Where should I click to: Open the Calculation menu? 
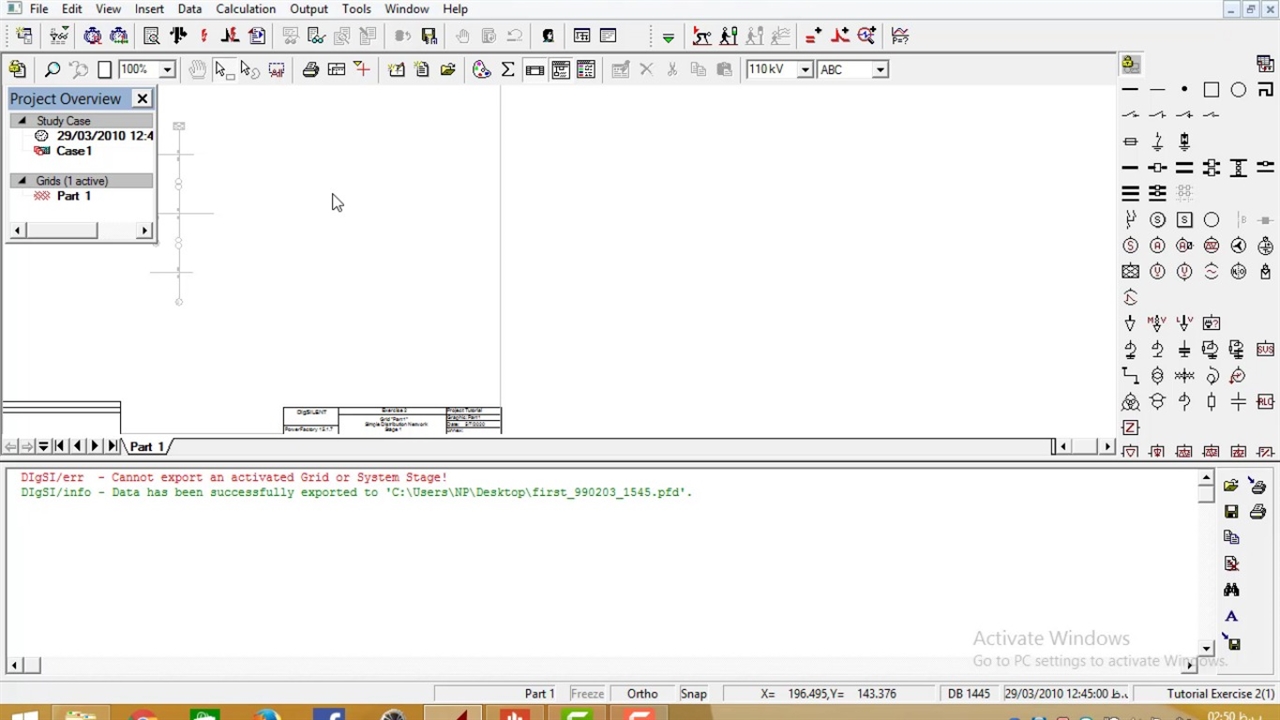tap(245, 9)
